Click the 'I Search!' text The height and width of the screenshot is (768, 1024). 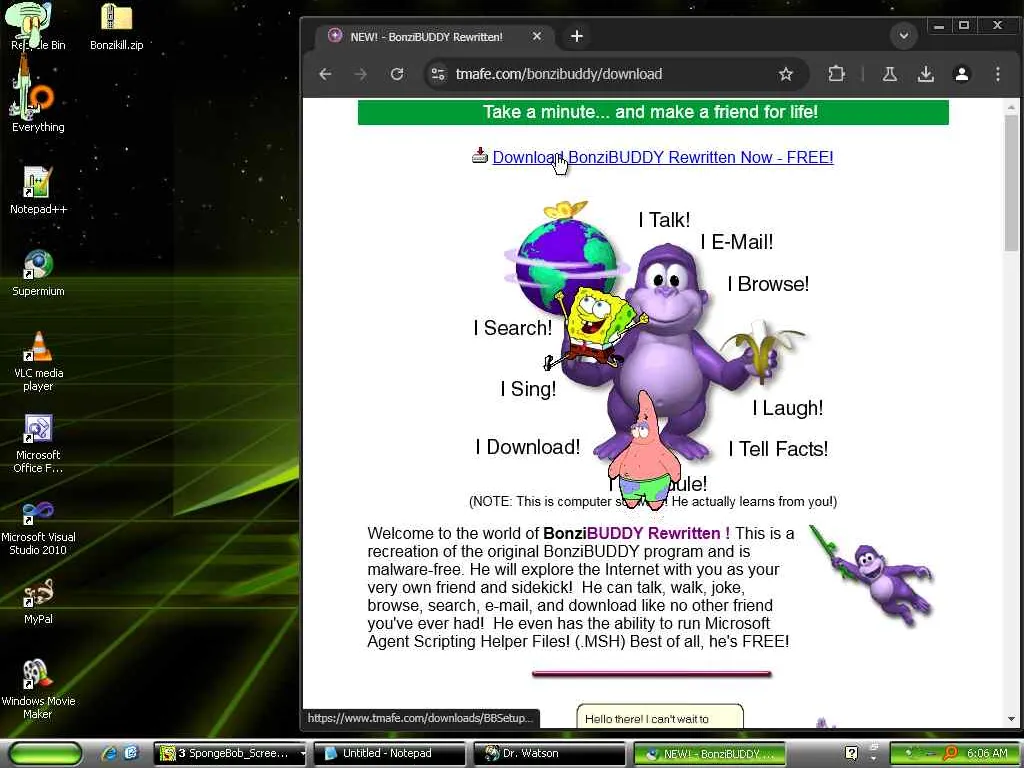tap(513, 328)
